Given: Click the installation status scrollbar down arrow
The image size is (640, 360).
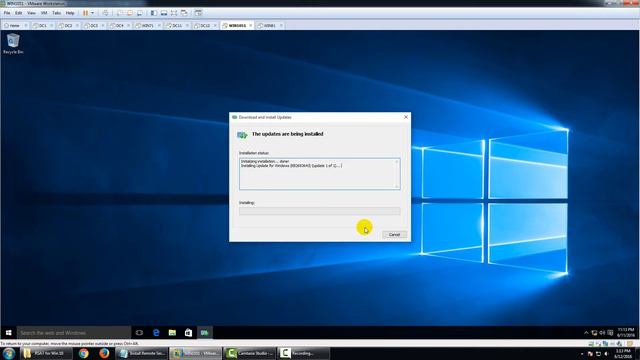Looking at the screenshot, I should pos(397,187).
